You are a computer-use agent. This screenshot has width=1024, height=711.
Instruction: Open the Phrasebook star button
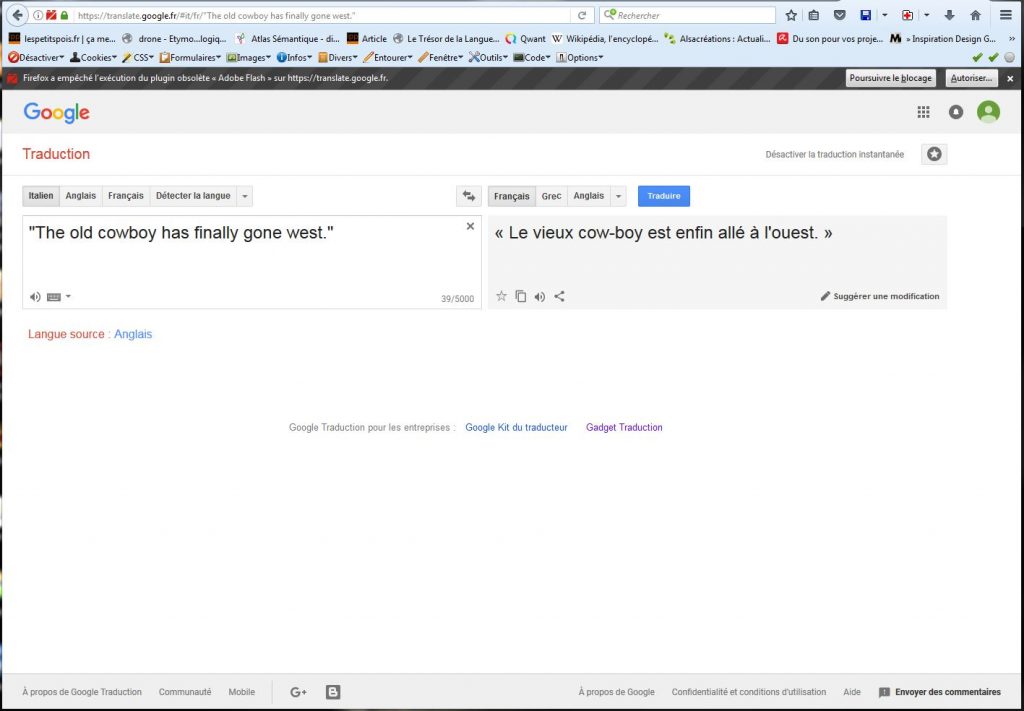pyautogui.click(x=934, y=154)
